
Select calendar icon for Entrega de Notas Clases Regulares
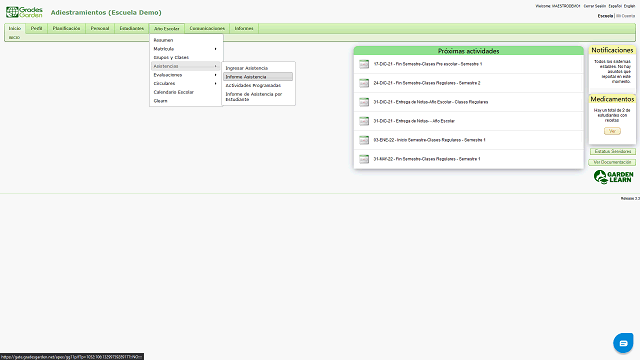364,102
